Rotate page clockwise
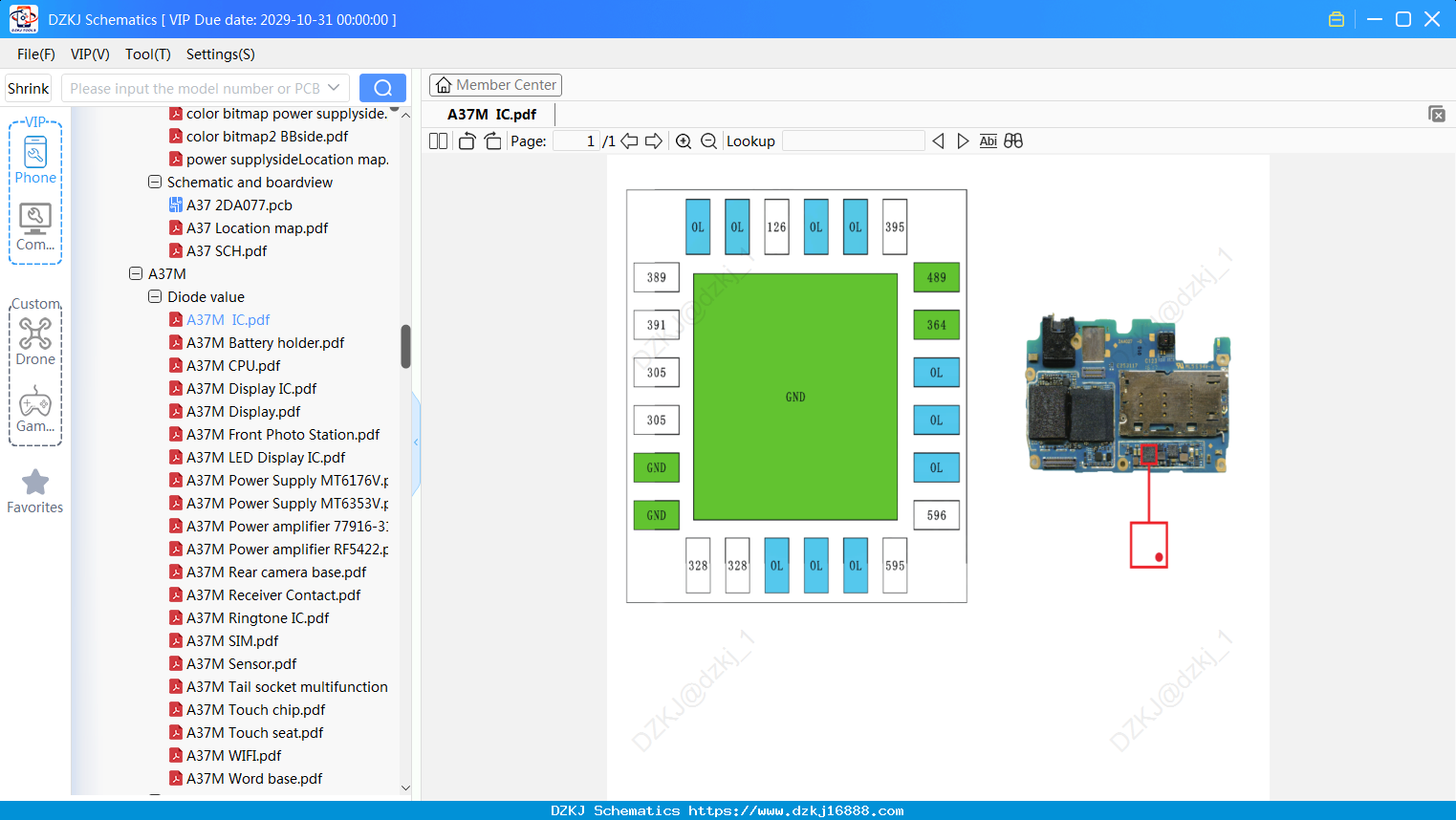Image resolution: width=1456 pixels, height=820 pixels. (492, 141)
